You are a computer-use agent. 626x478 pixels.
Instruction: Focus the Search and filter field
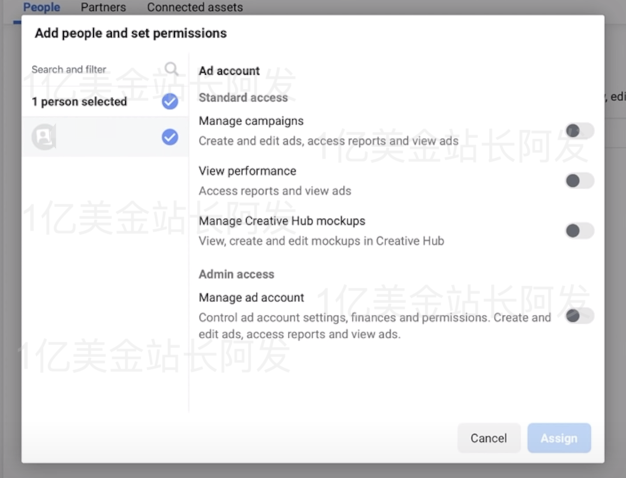click(90, 69)
